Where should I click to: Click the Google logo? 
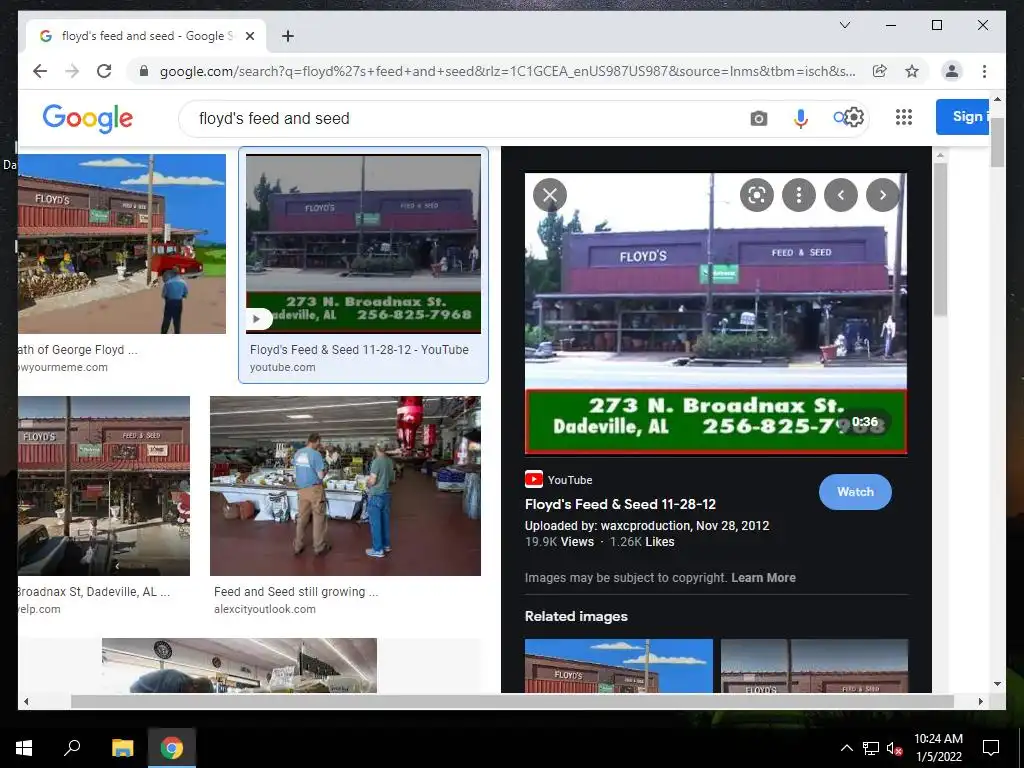pyautogui.click(x=88, y=118)
